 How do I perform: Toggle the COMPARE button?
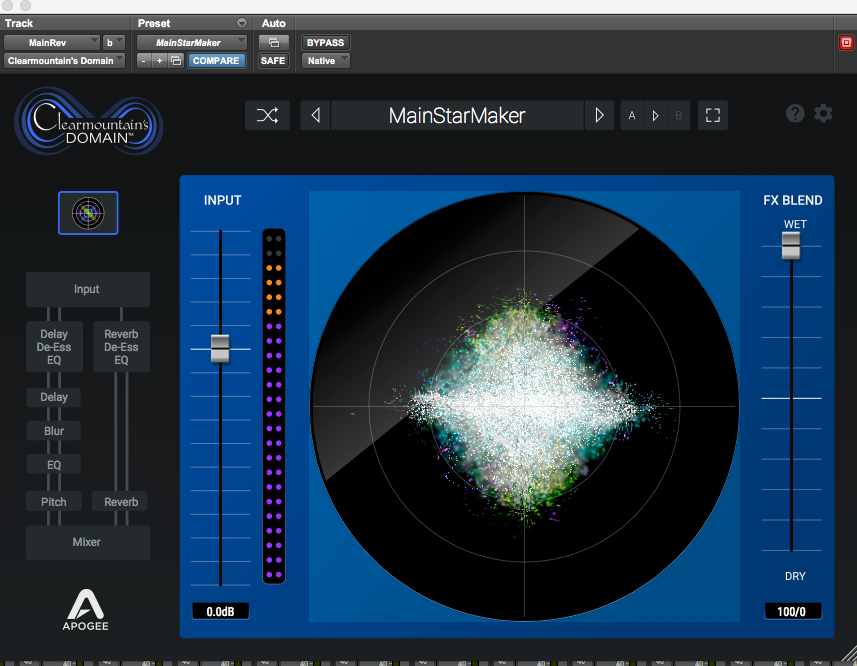point(216,61)
